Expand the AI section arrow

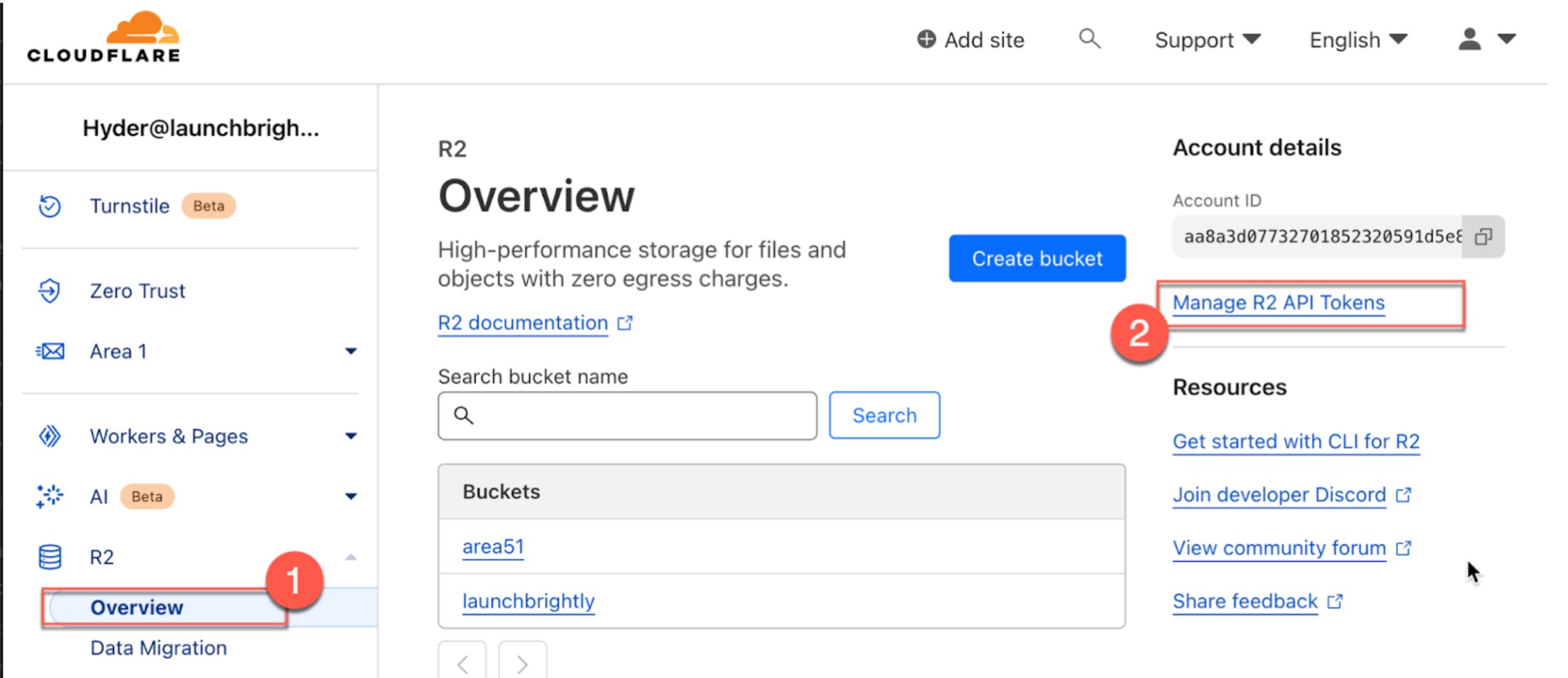click(x=350, y=496)
